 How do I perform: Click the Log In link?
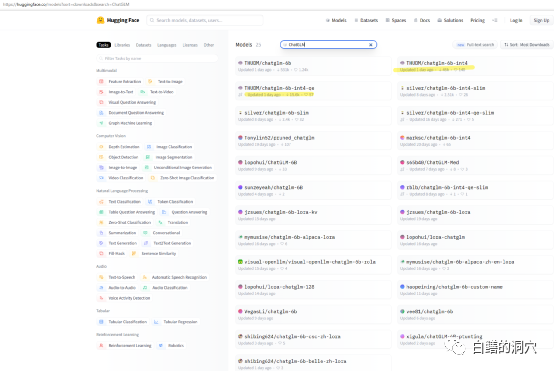point(516,20)
